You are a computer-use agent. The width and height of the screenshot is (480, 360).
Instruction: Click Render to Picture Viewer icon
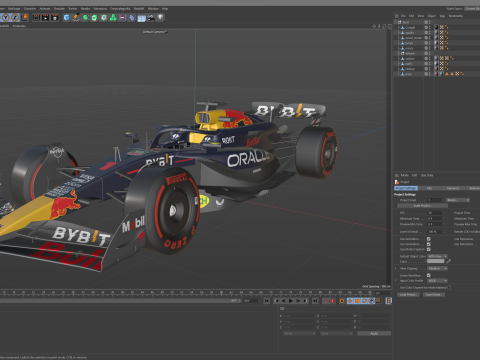45,18
